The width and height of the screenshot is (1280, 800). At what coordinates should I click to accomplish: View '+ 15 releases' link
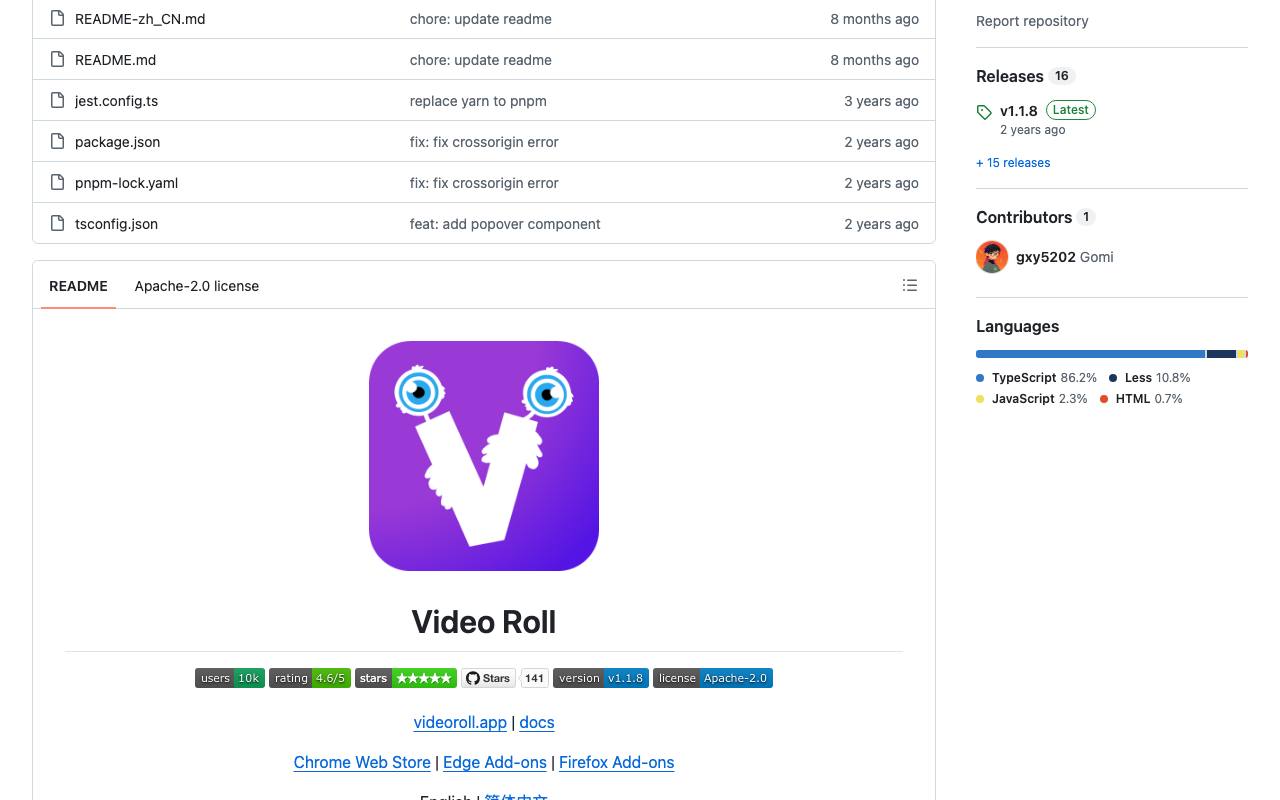pyautogui.click(x=1013, y=163)
